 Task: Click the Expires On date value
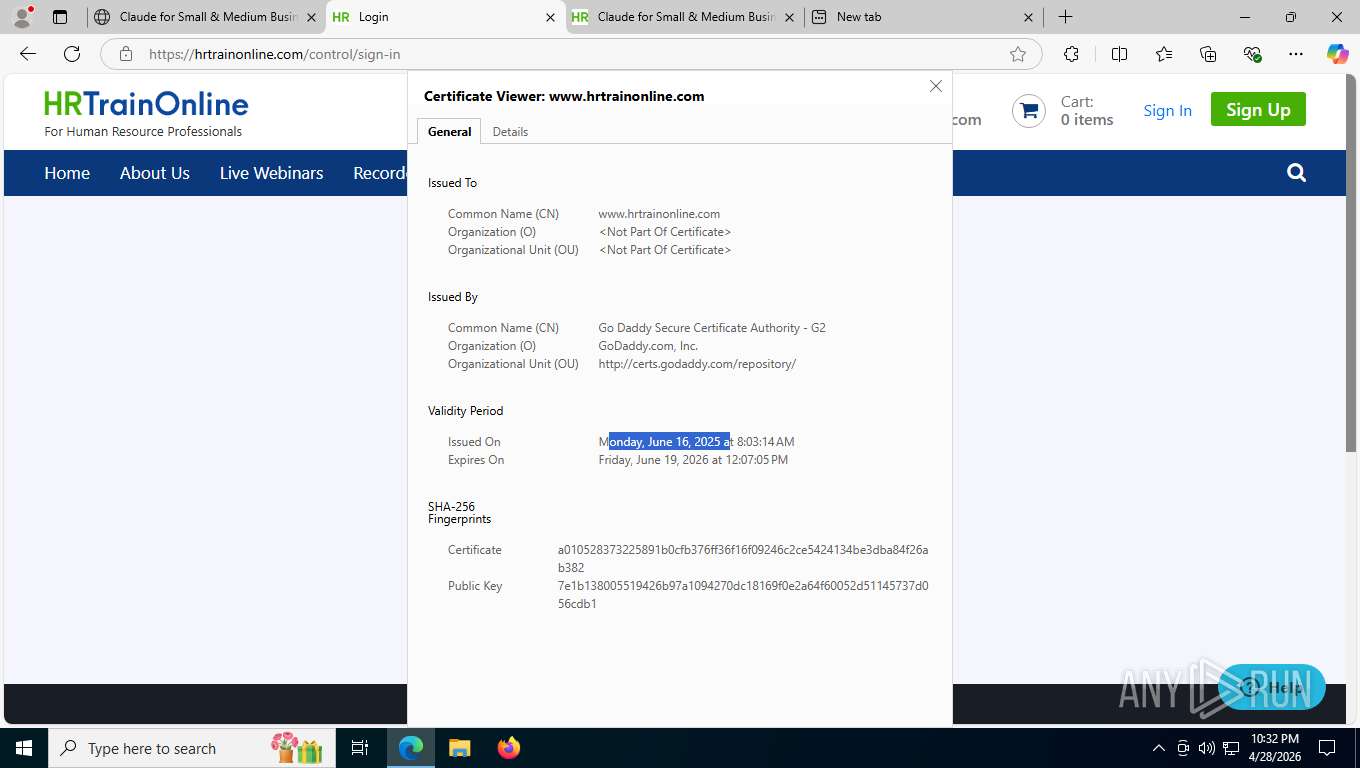tap(693, 460)
